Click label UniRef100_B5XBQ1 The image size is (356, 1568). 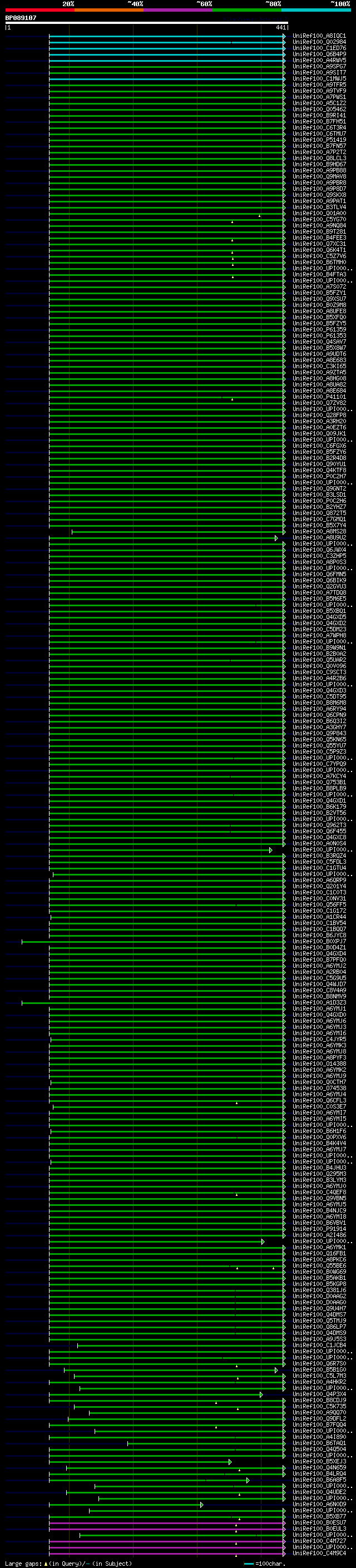(x=319, y=611)
